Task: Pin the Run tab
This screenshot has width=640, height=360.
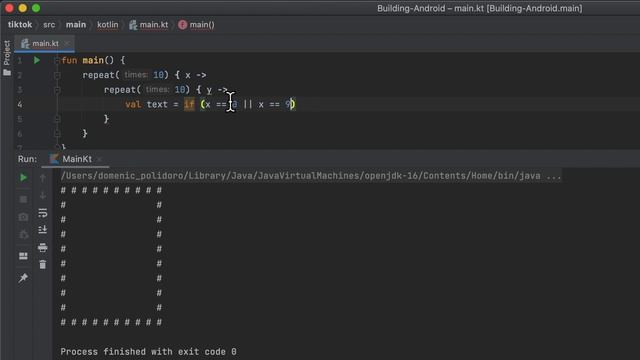Action: coord(23,278)
